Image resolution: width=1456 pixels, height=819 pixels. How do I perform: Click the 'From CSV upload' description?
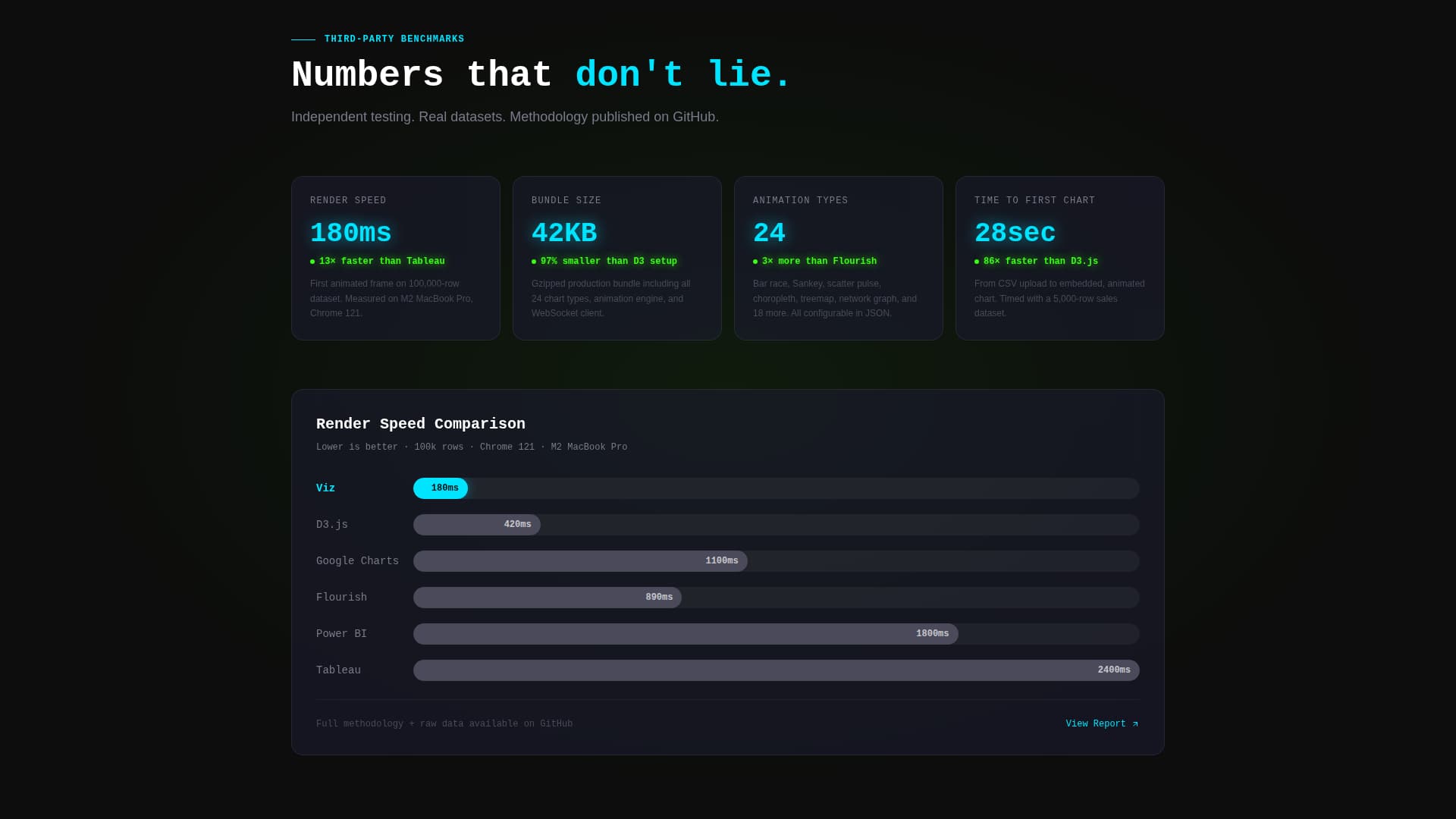click(x=1059, y=298)
